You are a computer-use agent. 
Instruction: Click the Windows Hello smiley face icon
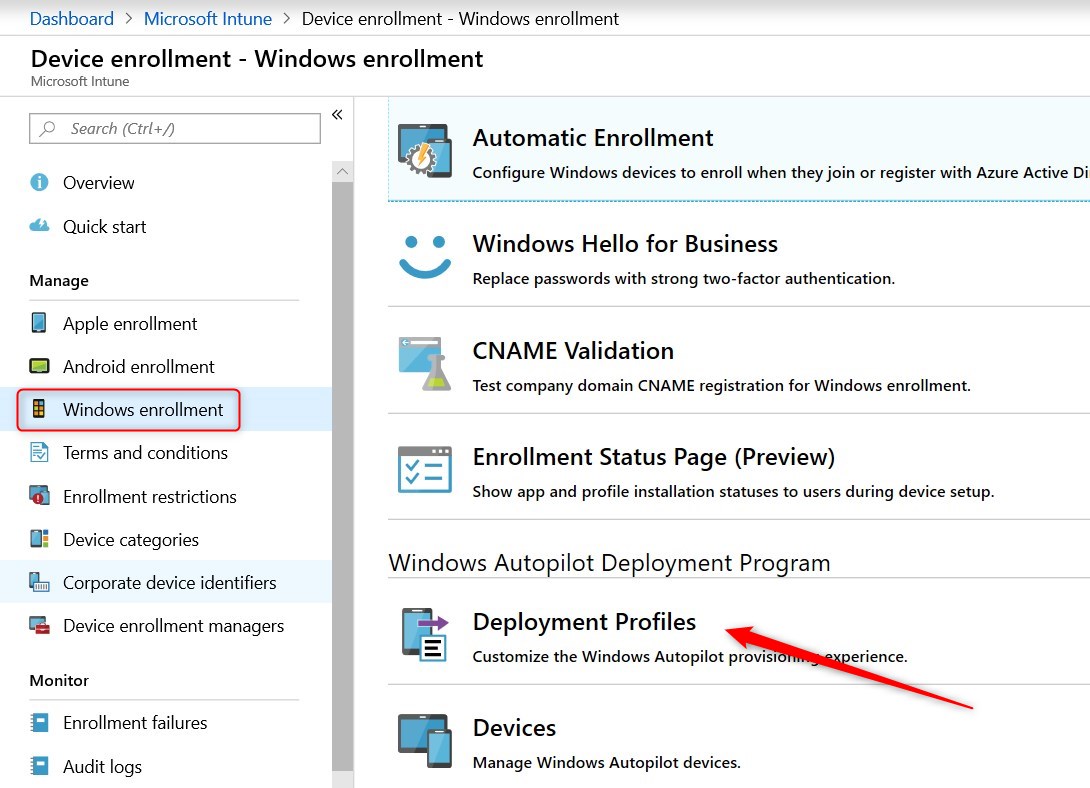tap(425, 256)
